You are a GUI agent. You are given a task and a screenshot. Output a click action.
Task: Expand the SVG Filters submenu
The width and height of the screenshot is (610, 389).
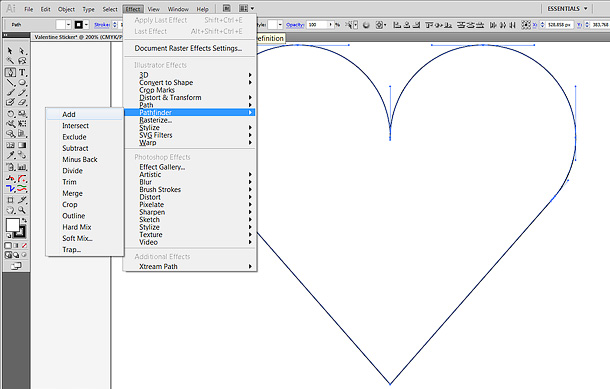[x=190, y=135]
